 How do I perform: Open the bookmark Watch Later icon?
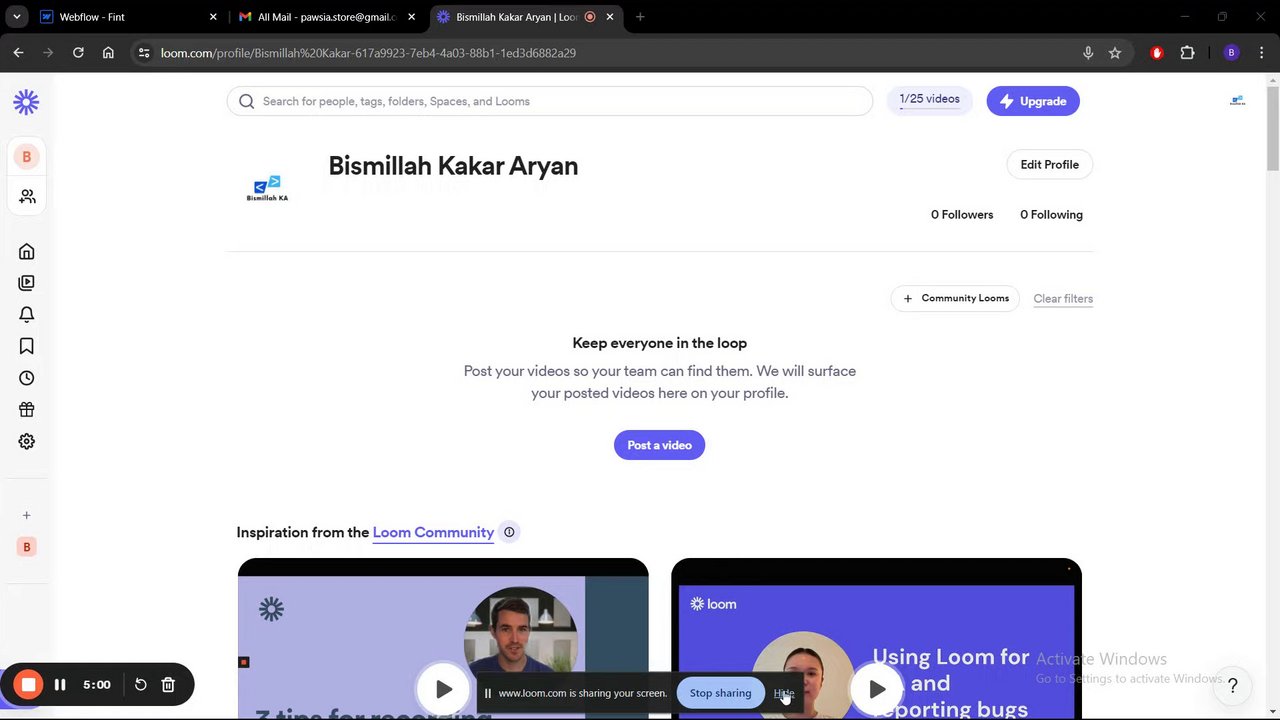(27, 346)
